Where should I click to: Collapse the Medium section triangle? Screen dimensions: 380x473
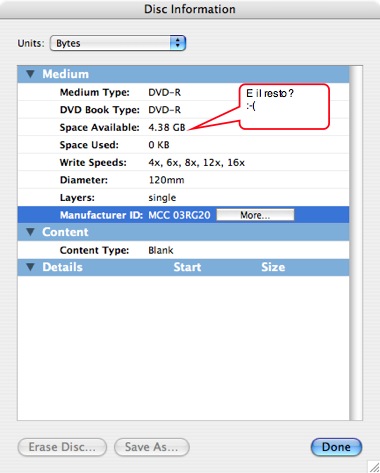pos(30,74)
